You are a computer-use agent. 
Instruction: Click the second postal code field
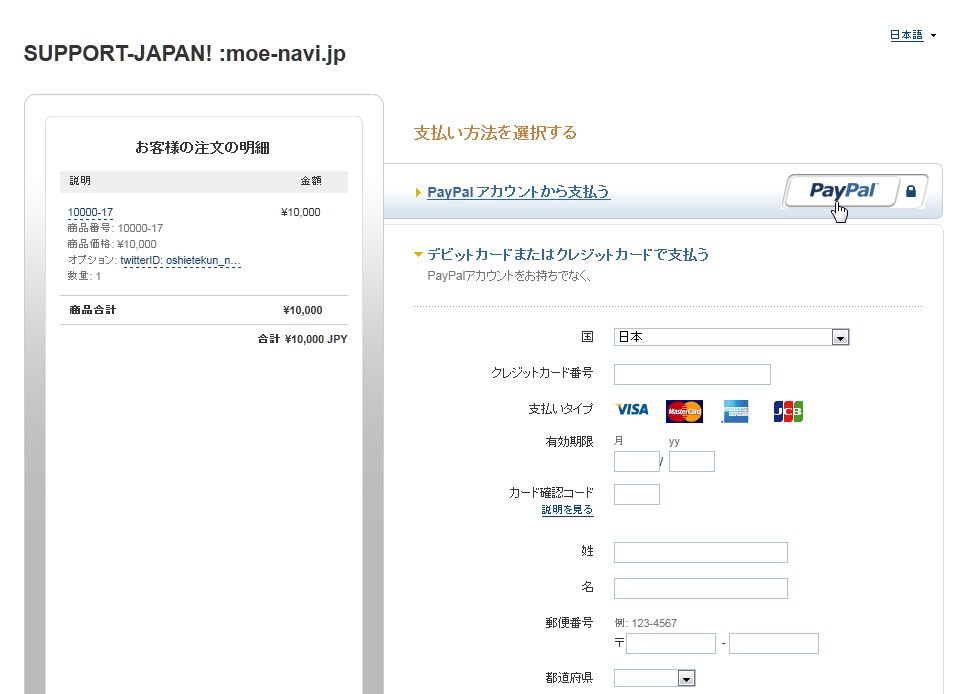[x=774, y=643]
